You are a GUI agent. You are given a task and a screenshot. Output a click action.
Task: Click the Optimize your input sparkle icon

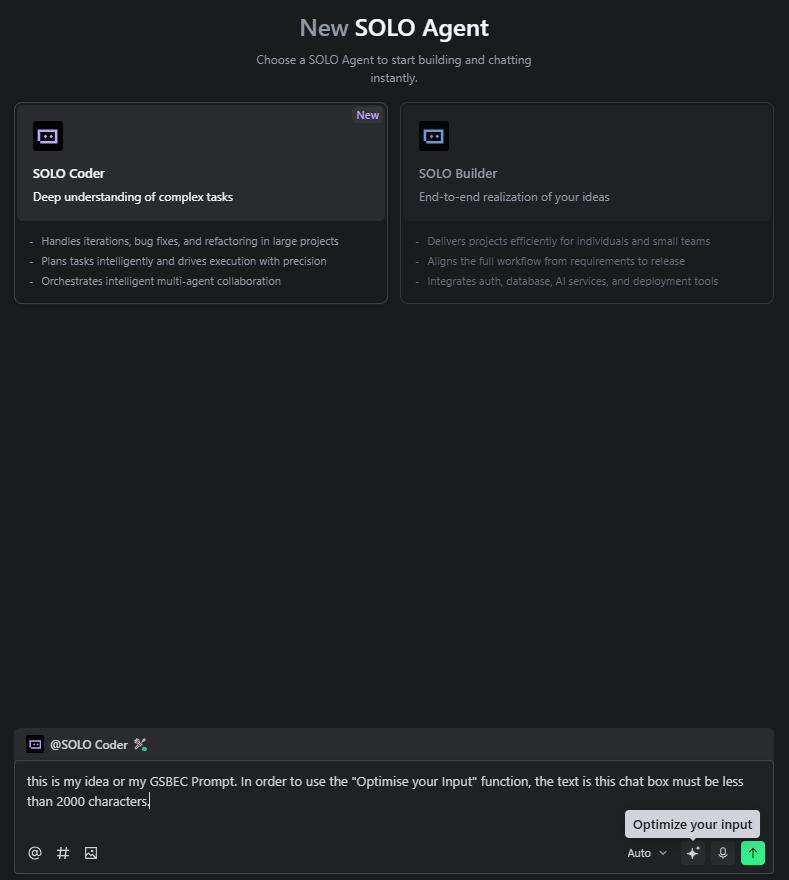point(692,853)
